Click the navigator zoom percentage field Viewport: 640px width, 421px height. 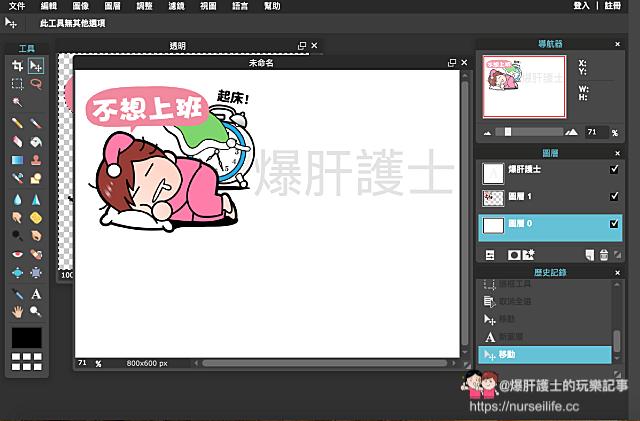click(597, 132)
